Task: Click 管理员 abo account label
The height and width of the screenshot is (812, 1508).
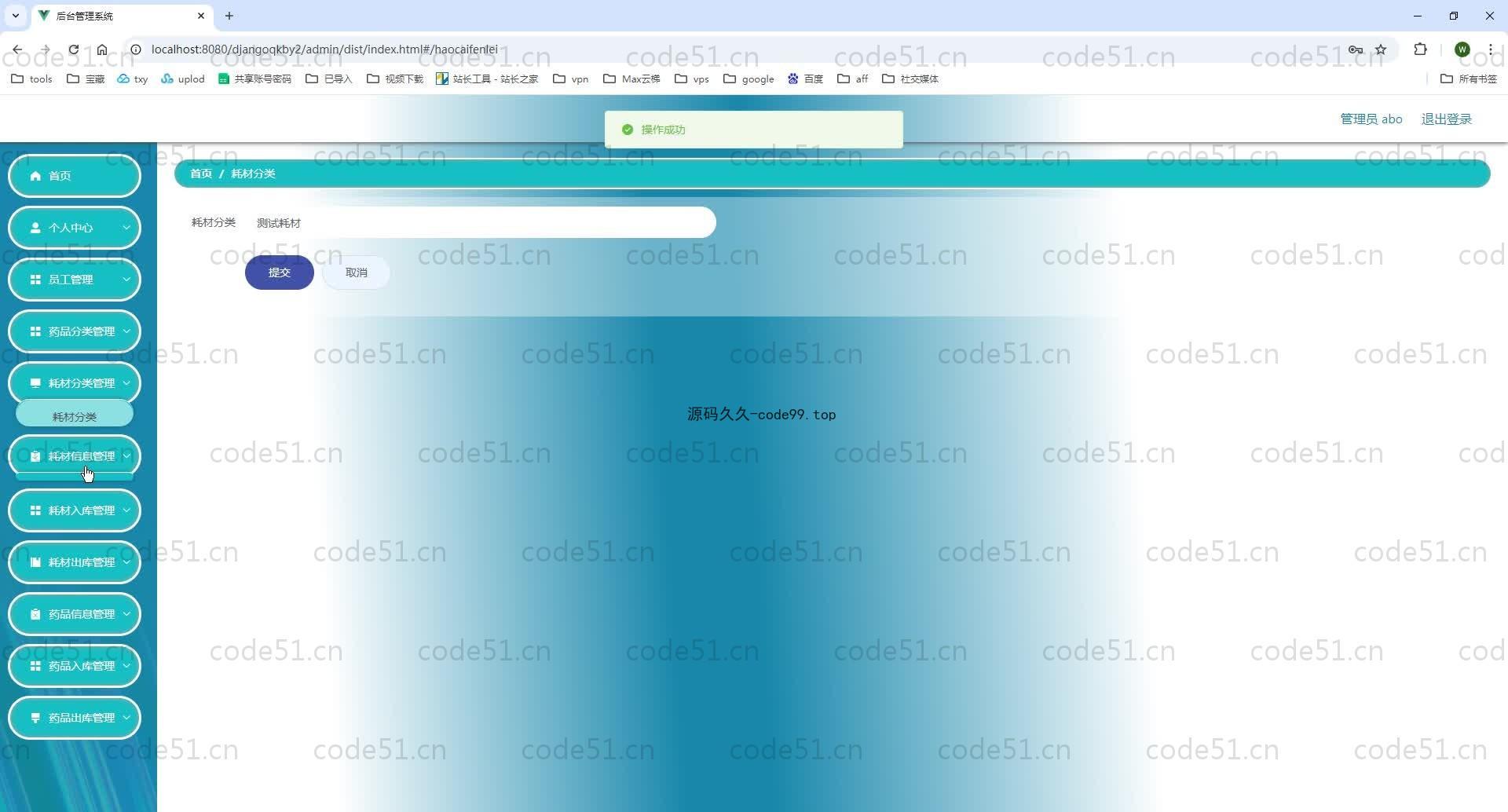Action: click(x=1371, y=119)
